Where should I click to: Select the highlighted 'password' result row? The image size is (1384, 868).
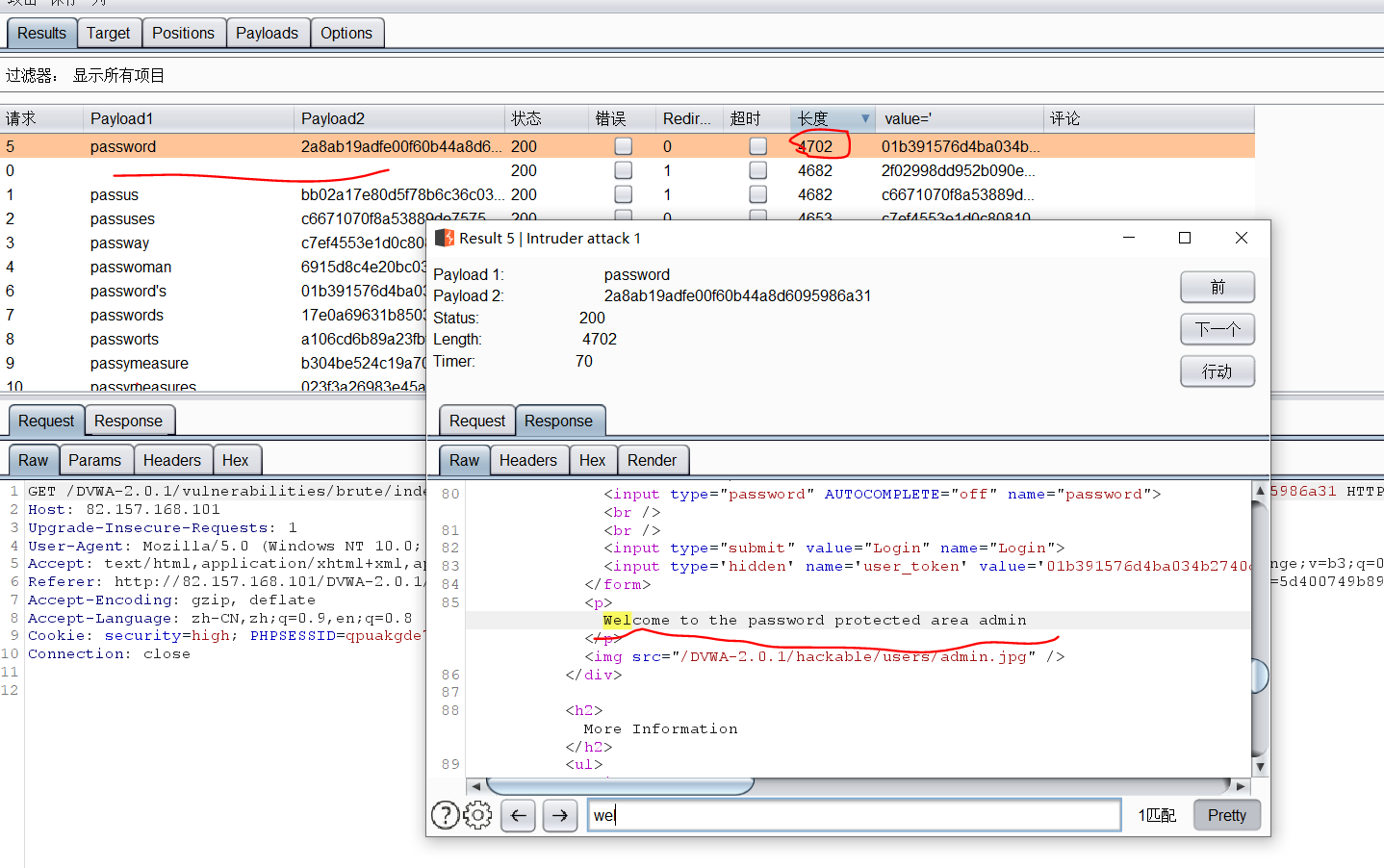coord(627,146)
